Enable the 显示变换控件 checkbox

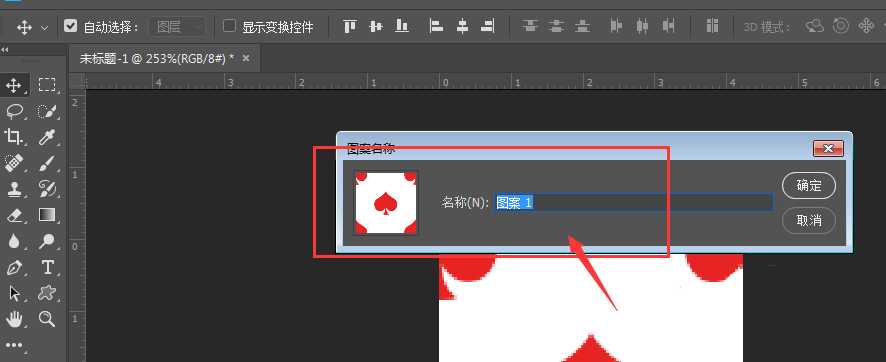pos(229,26)
